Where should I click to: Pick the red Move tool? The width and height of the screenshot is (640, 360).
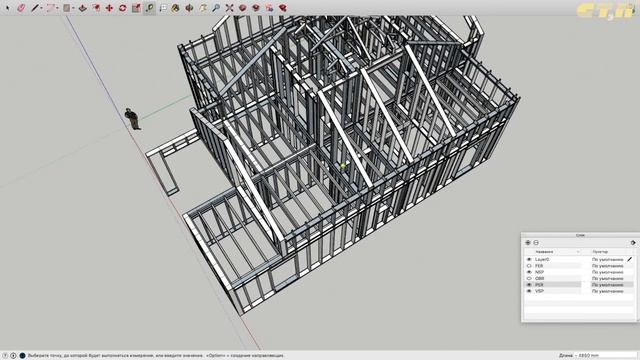[x=109, y=8]
